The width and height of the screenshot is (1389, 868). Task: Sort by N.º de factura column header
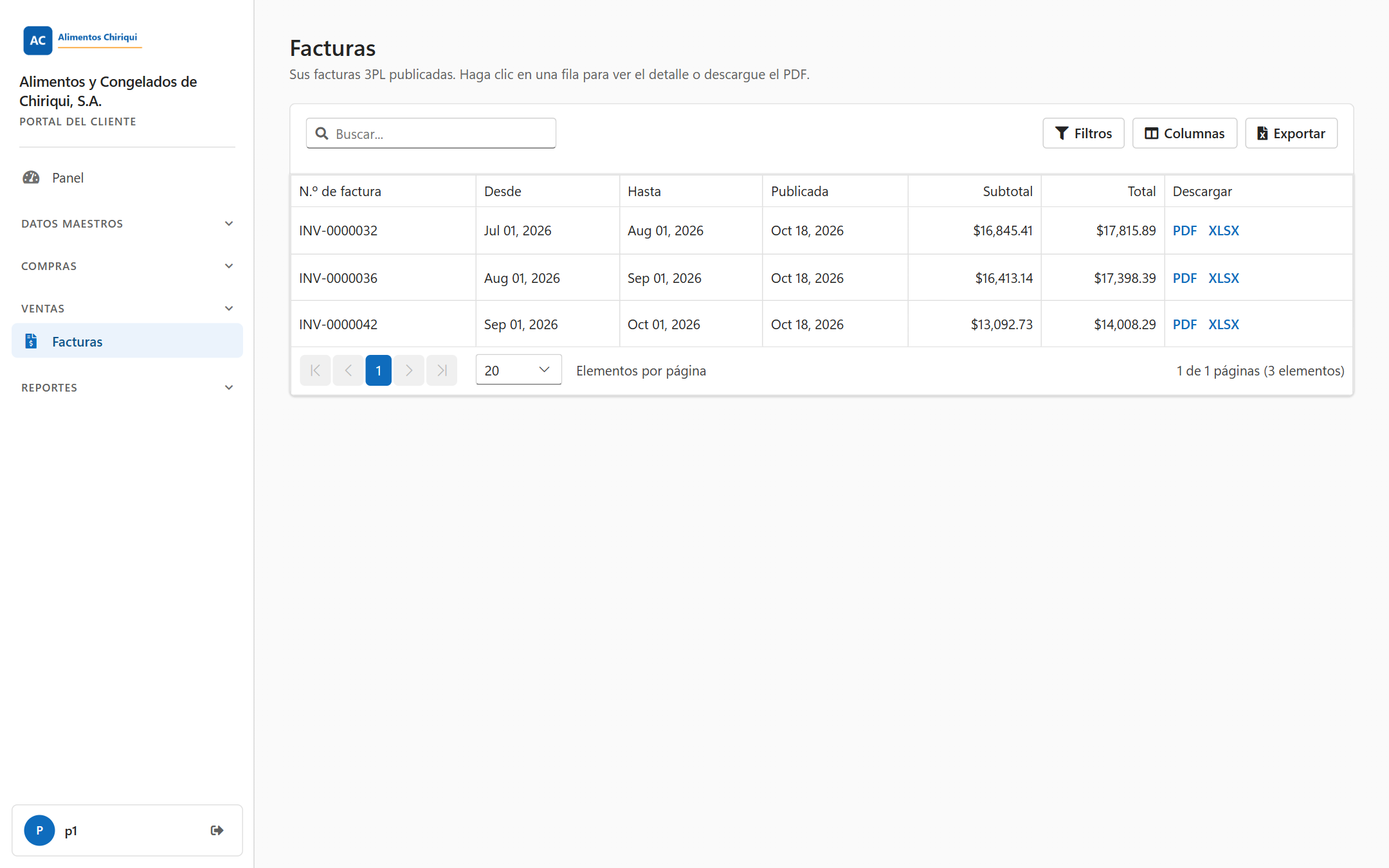[x=383, y=191]
